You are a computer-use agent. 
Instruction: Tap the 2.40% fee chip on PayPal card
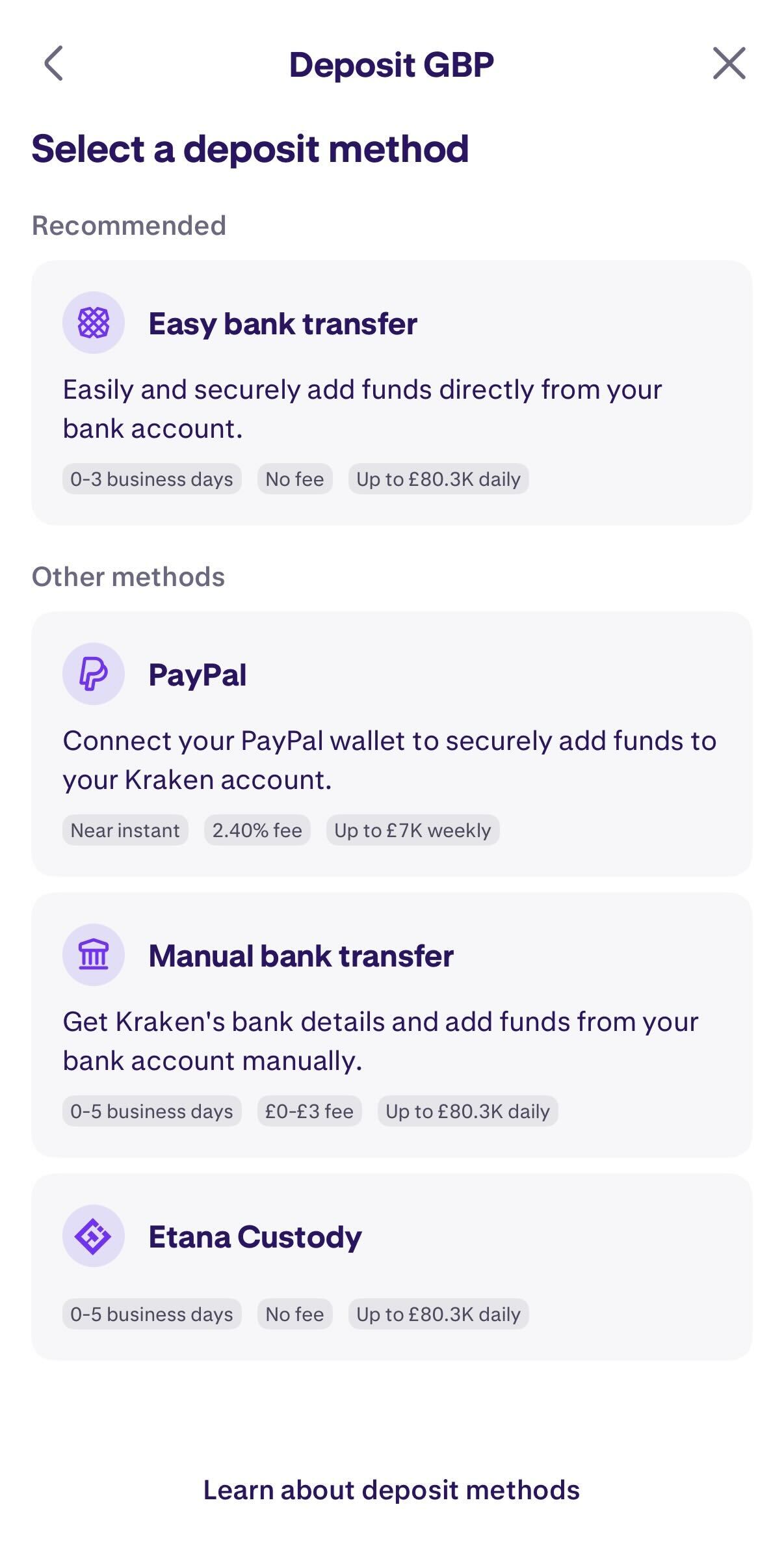(257, 830)
